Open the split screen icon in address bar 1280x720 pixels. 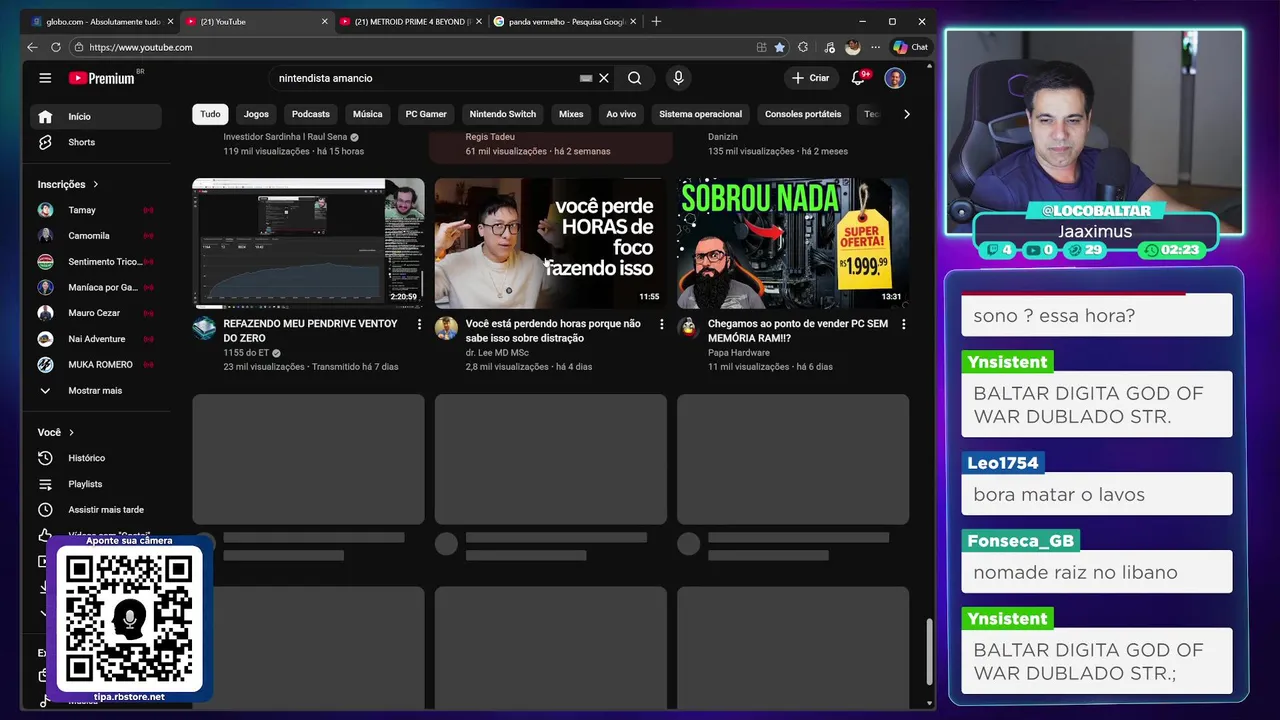point(761,47)
